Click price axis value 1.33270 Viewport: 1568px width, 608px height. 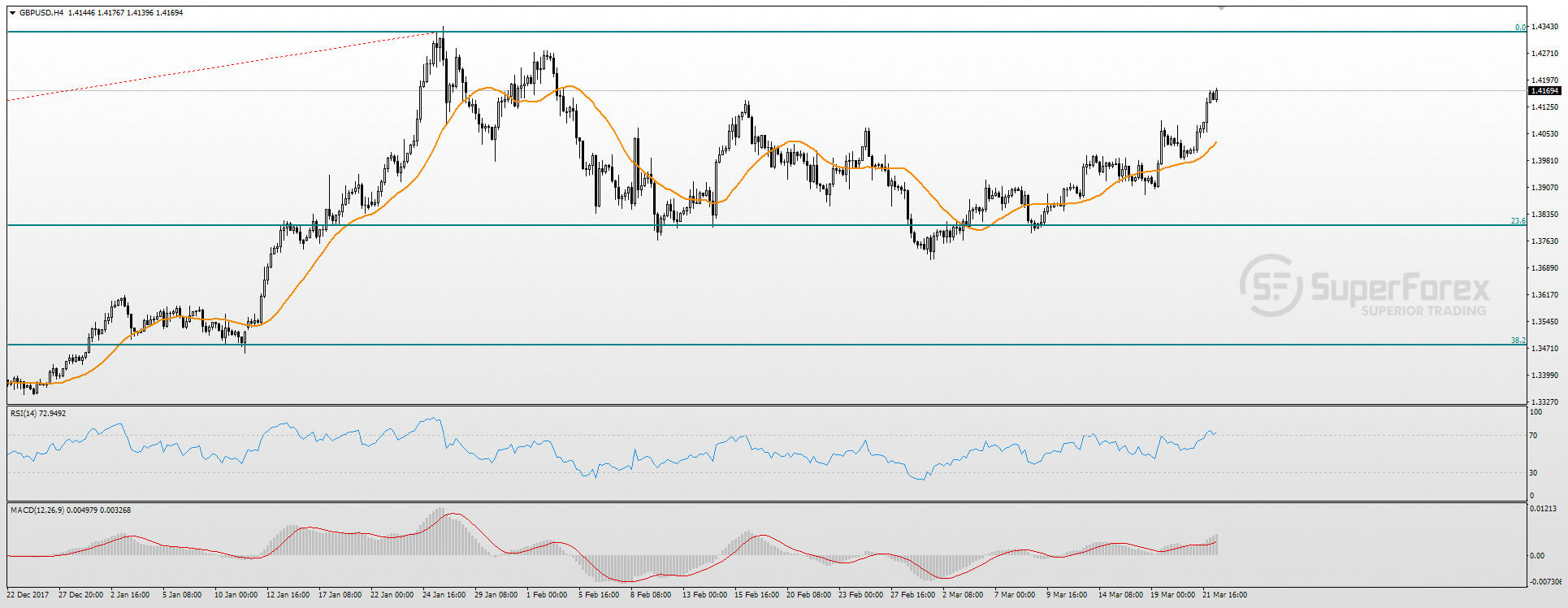[x=1544, y=402]
